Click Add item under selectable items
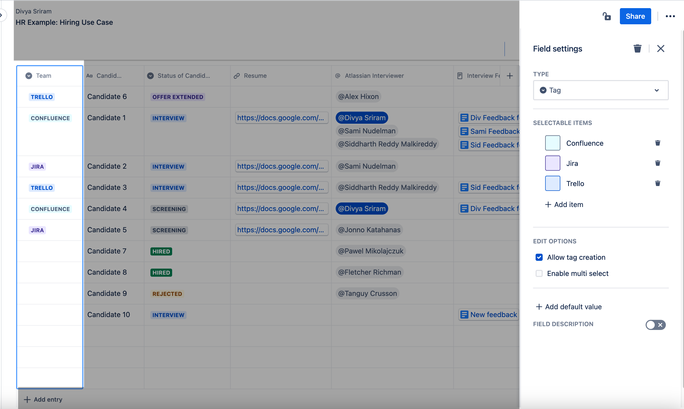 click(564, 204)
